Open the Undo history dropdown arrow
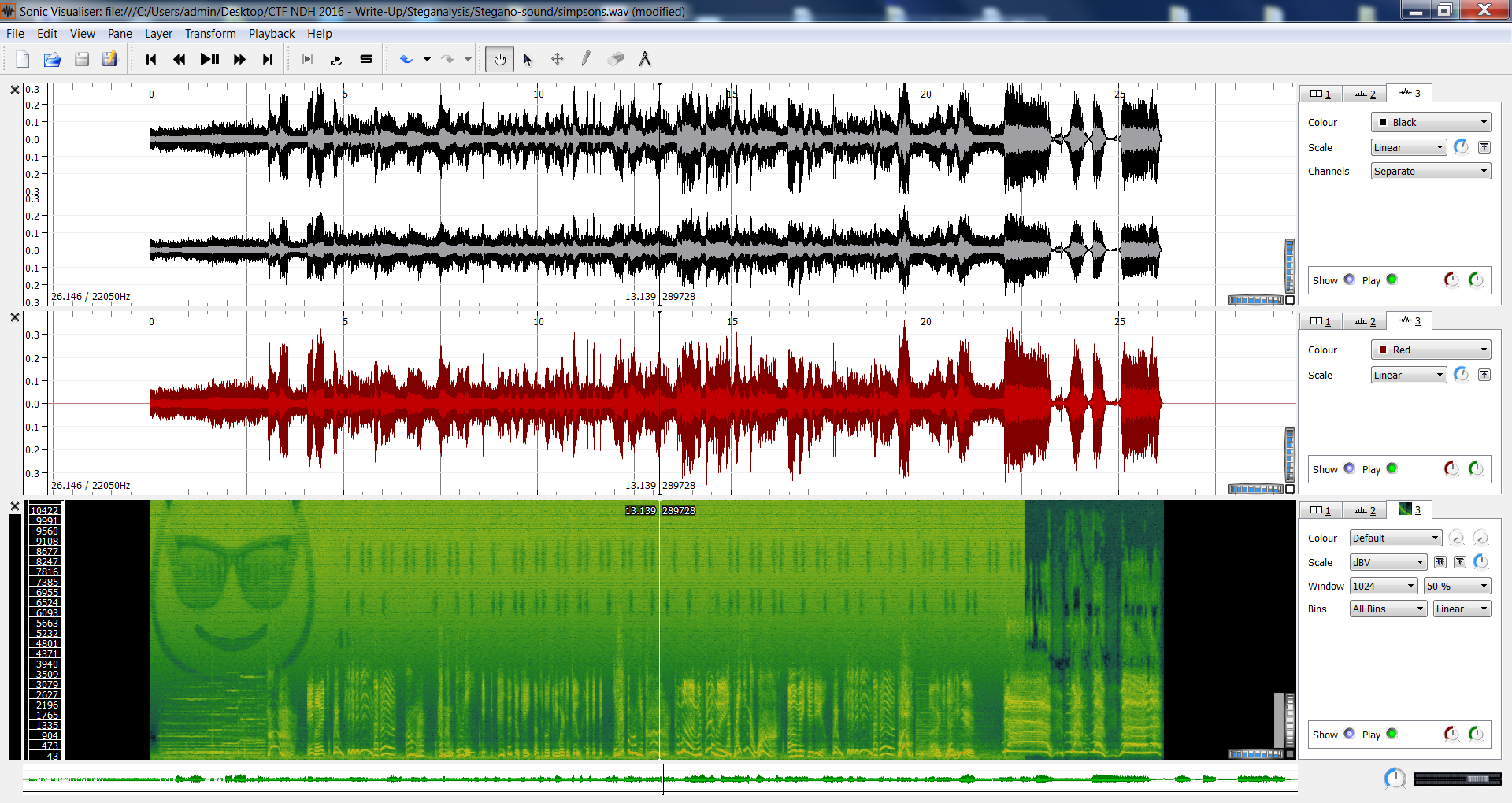The width and height of the screenshot is (1512, 803). pos(427,59)
